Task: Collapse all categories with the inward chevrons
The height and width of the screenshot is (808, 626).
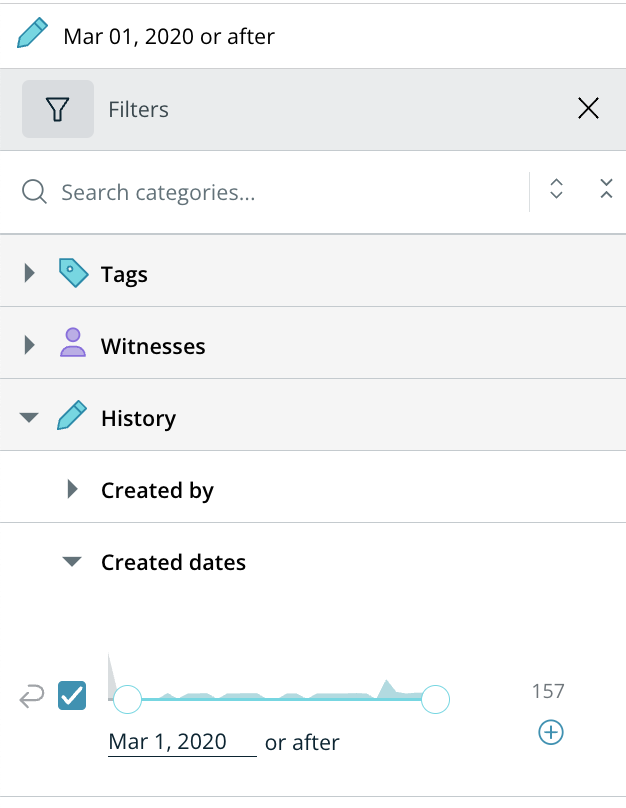Action: 605,189
